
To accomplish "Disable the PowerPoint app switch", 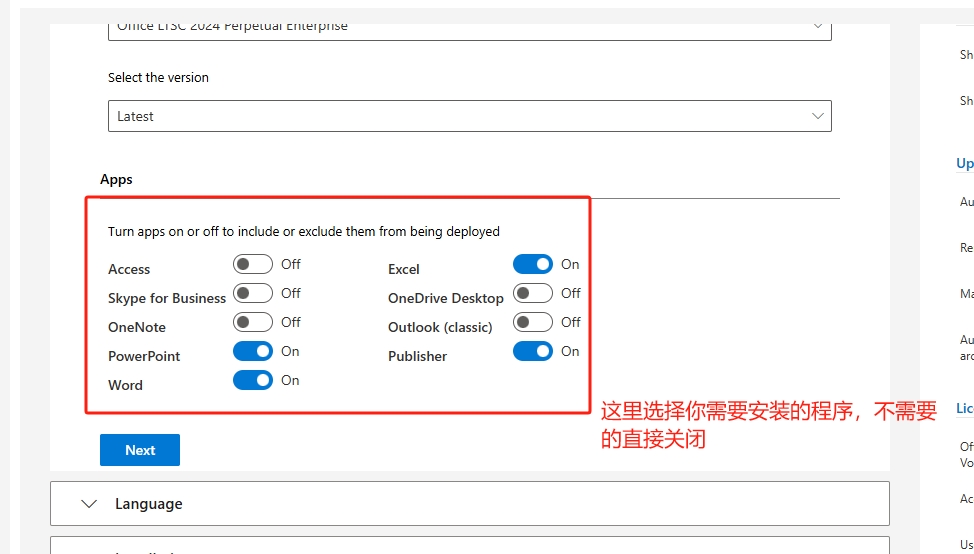I will 252,351.
